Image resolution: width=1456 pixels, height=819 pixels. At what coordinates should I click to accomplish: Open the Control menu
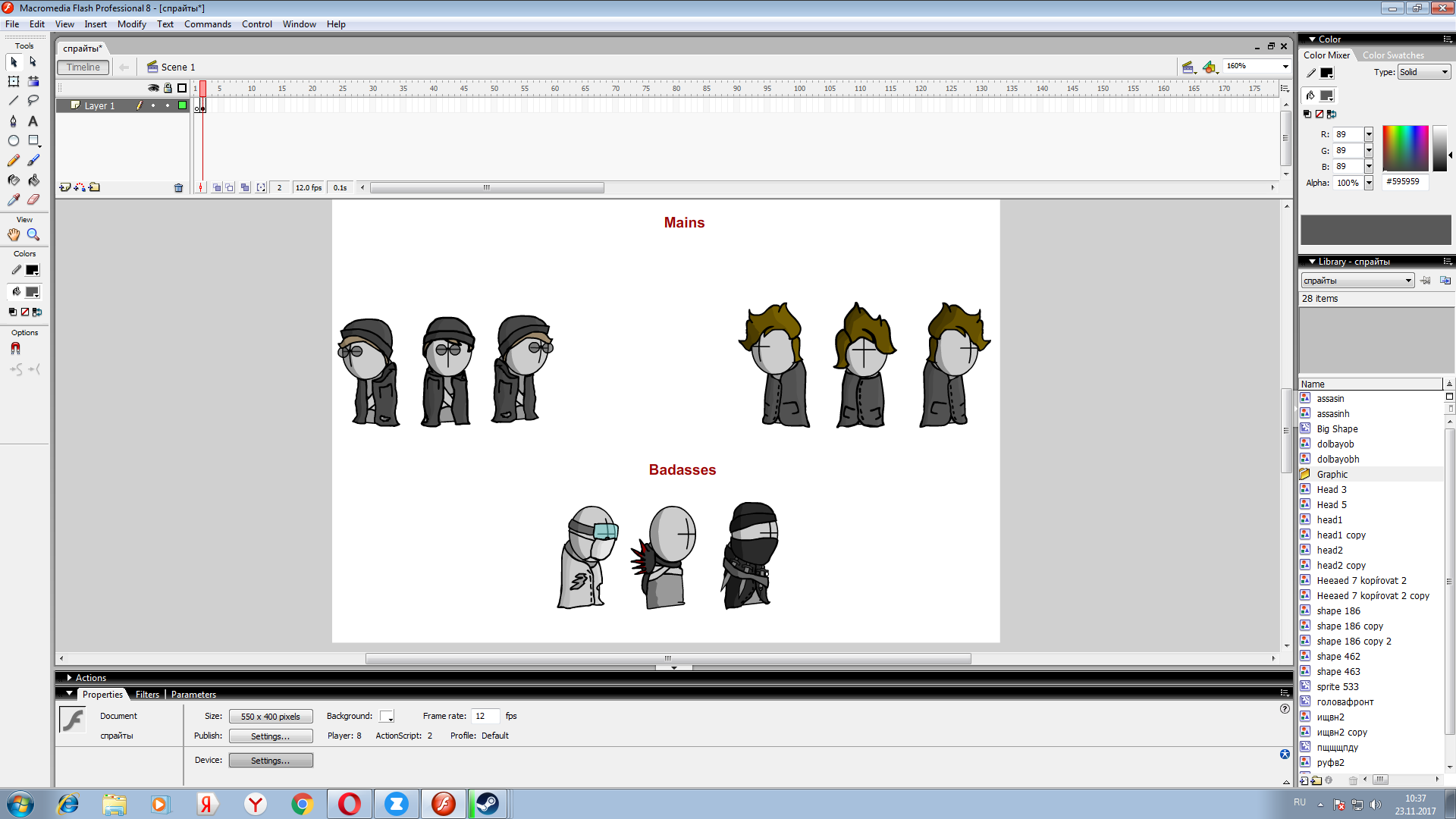257,24
